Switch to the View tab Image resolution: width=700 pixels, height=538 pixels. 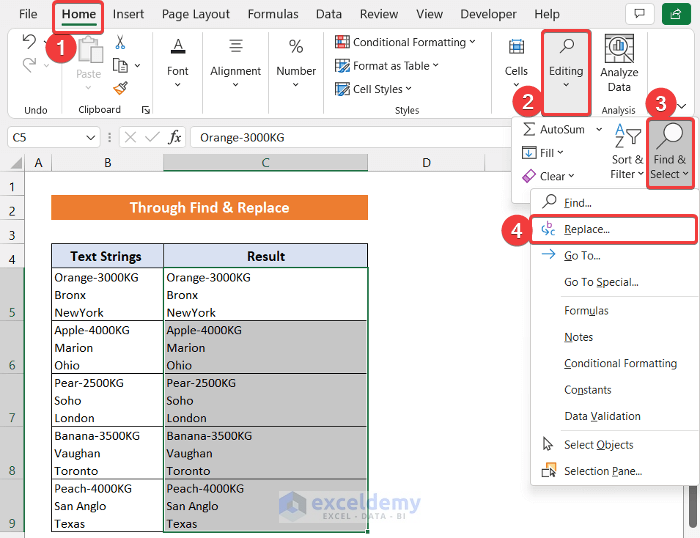(x=429, y=14)
